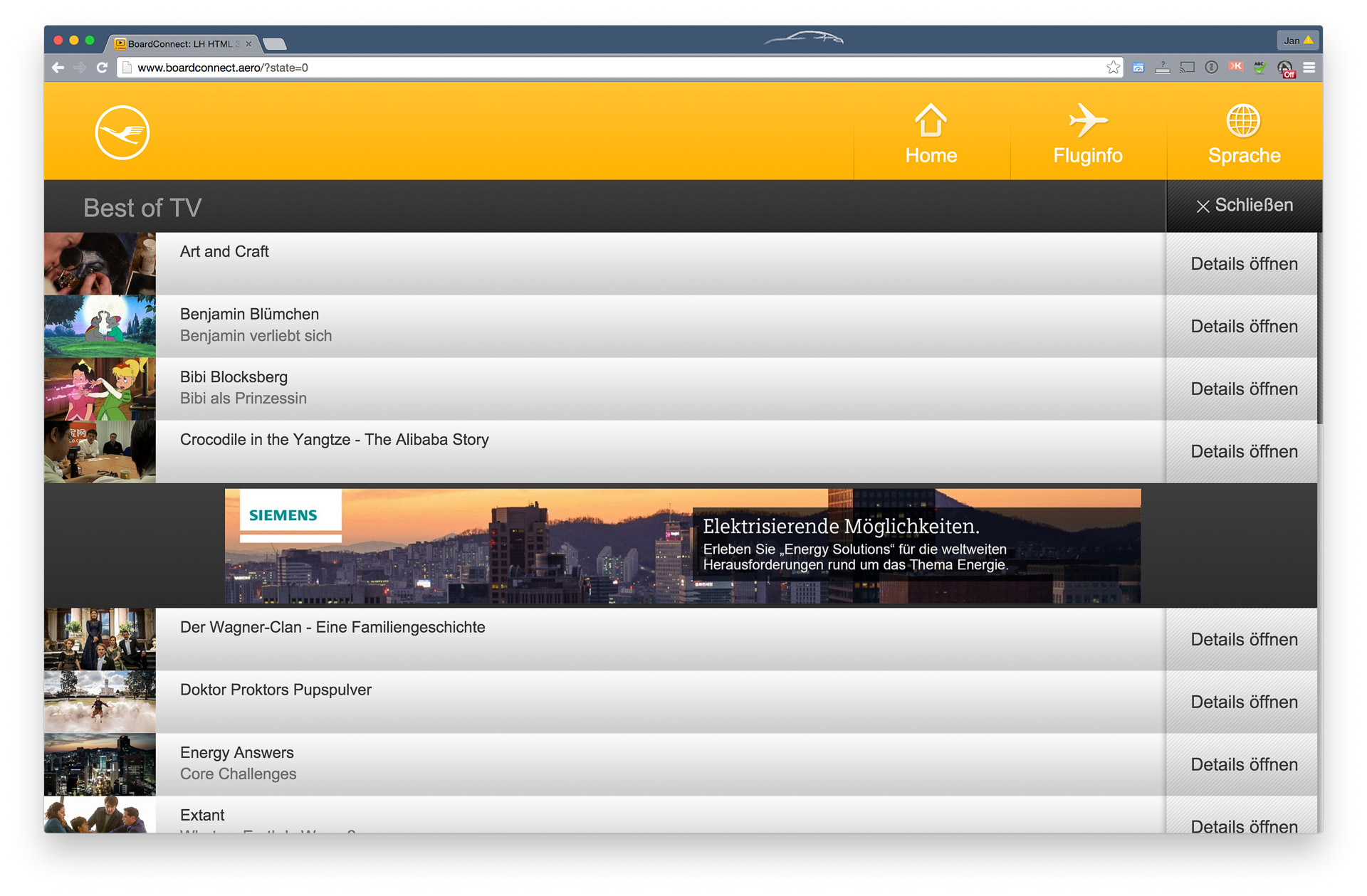Image resolution: width=1367 pixels, height=896 pixels.
Task: Click the 'Core Challenges' subtitle
Action: [x=238, y=774]
